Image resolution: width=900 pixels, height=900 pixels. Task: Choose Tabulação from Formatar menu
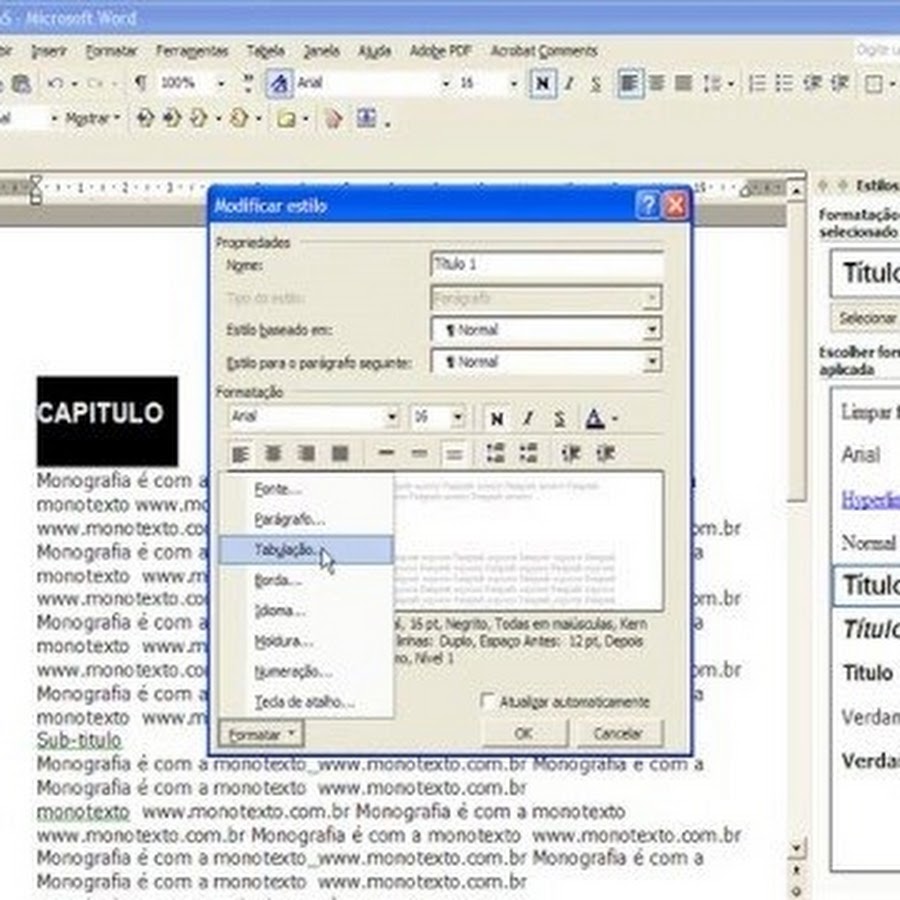[288, 550]
